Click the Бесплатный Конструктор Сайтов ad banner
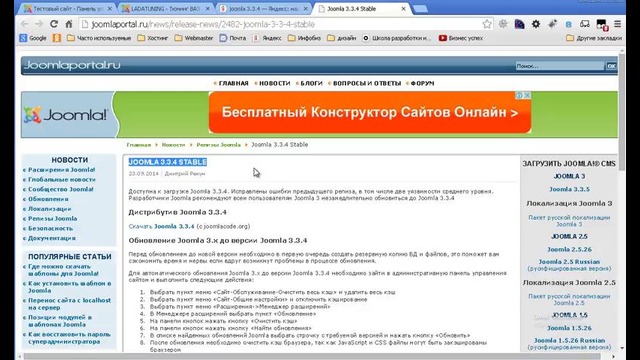The height and width of the screenshot is (360, 640). (x=370, y=113)
